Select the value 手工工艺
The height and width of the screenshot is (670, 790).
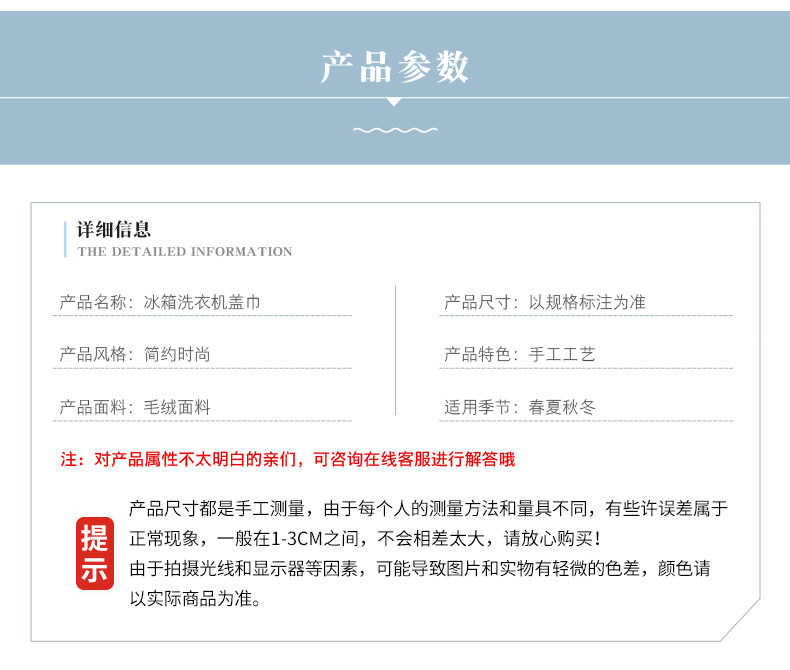point(562,355)
